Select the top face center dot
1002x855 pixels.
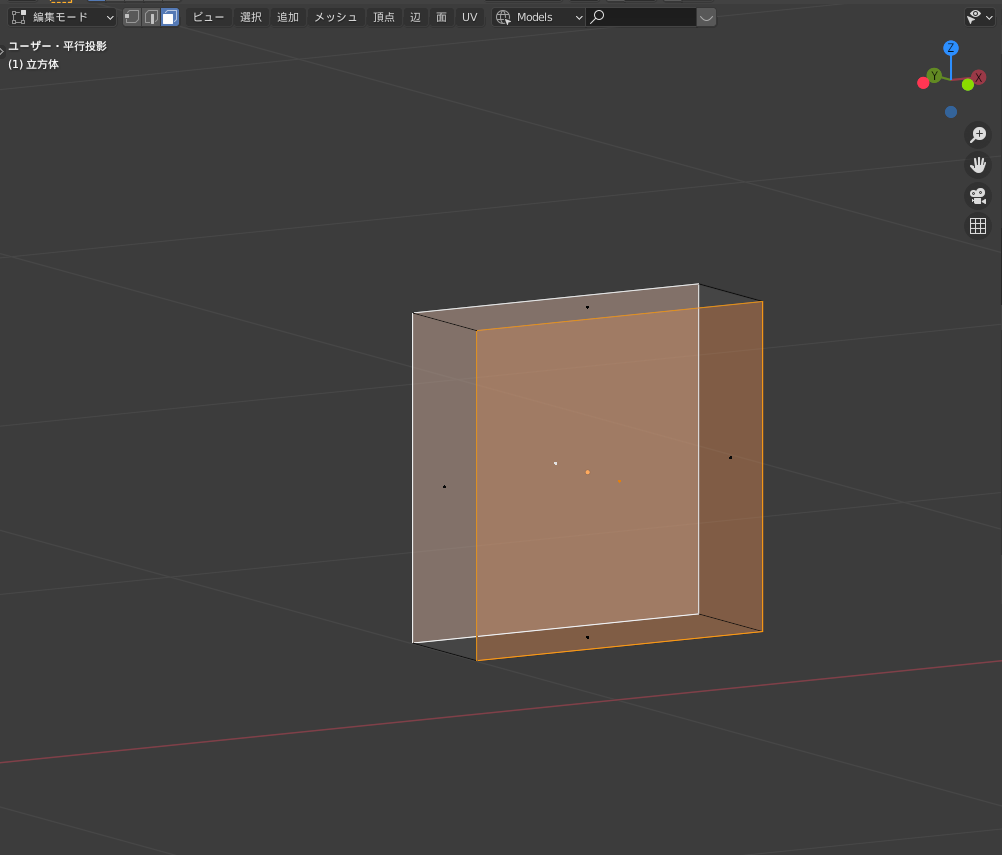pos(587,307)
